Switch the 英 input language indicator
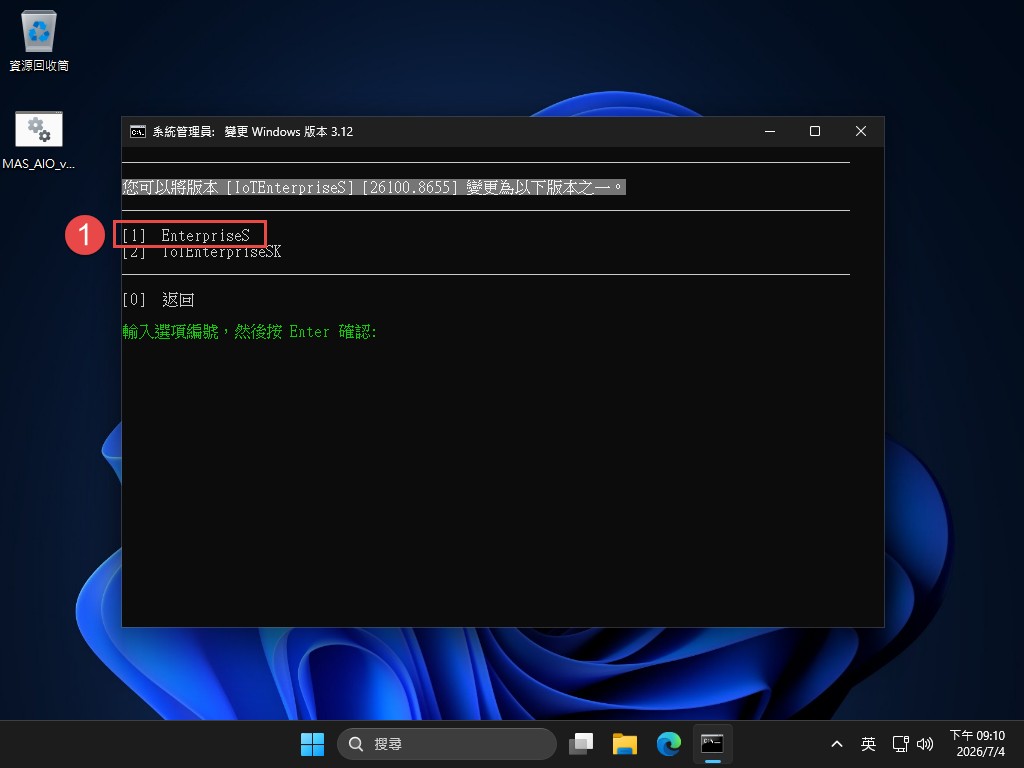The height and width of the screenshot is (768, 1024). tap(868, 744)
